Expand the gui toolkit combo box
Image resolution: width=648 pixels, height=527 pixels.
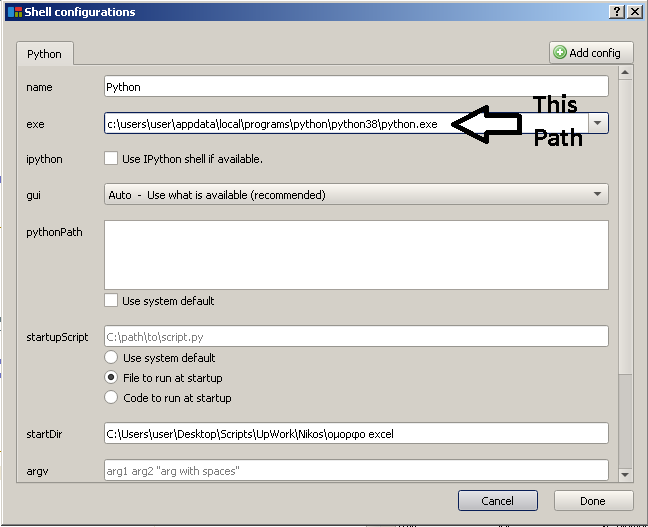click(356, 194)
